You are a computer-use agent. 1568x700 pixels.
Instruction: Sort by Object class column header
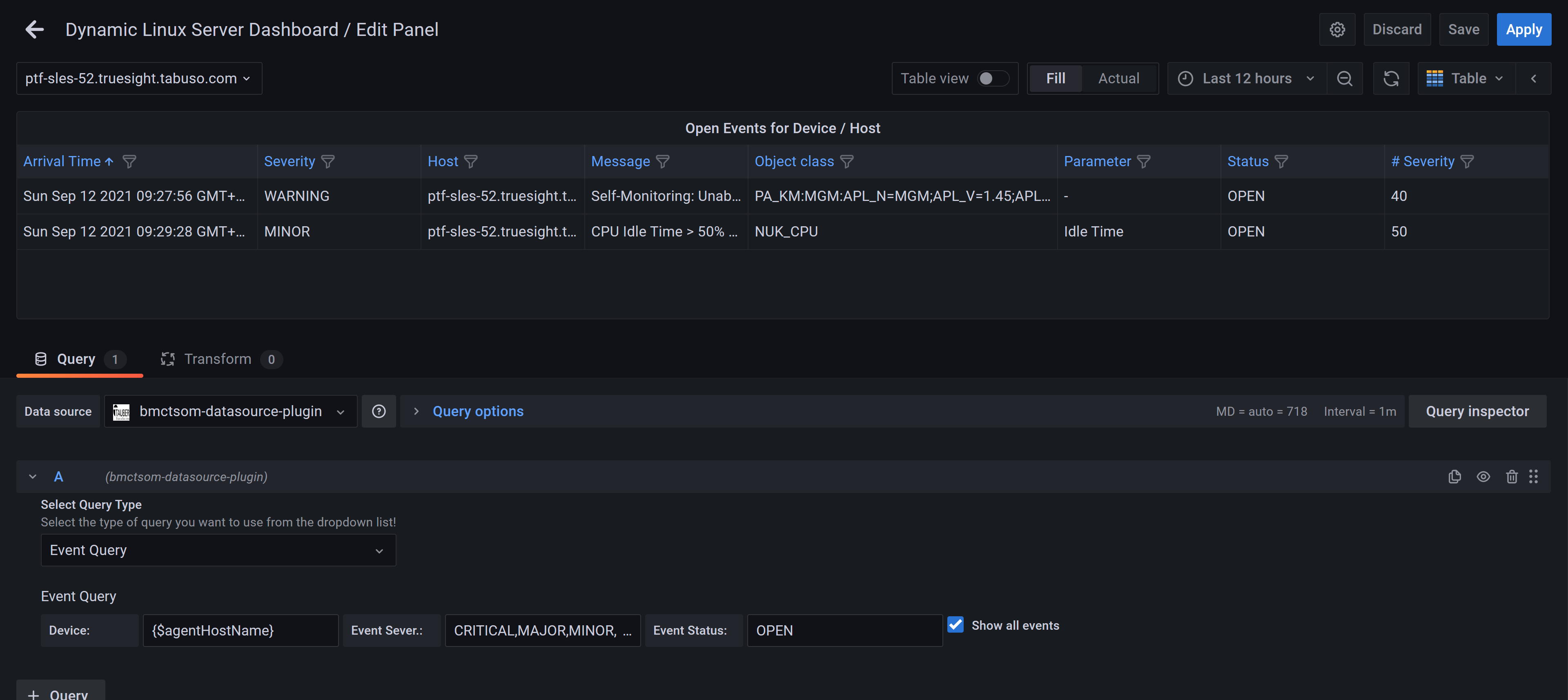[x=794, y=161]
